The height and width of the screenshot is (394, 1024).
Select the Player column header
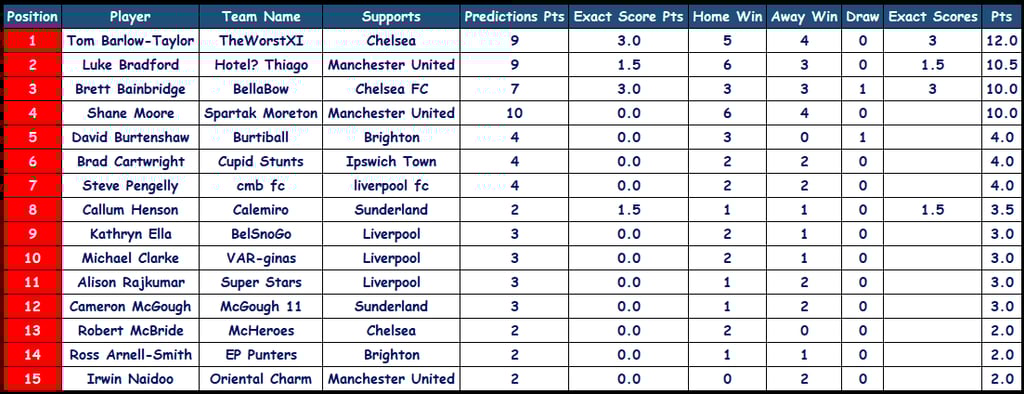tap(130, 17)
